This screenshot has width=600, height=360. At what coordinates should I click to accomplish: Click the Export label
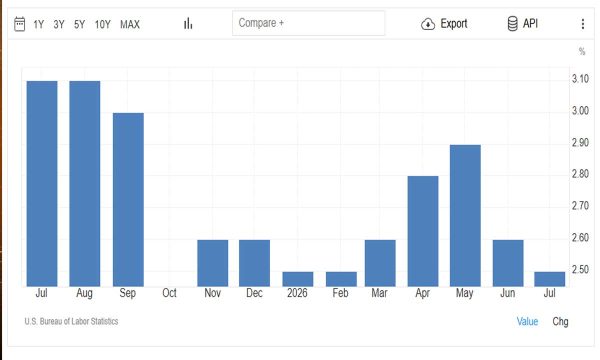pos(454,24)
